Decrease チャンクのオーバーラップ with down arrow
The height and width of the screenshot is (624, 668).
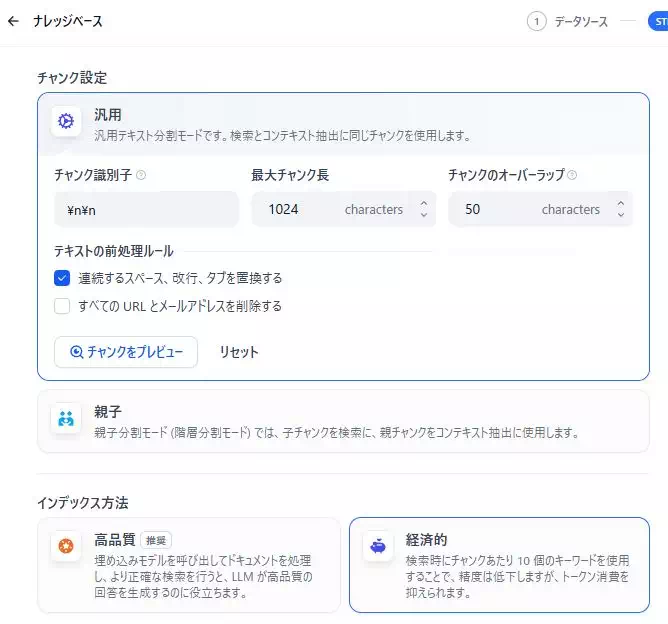point(620,215)
